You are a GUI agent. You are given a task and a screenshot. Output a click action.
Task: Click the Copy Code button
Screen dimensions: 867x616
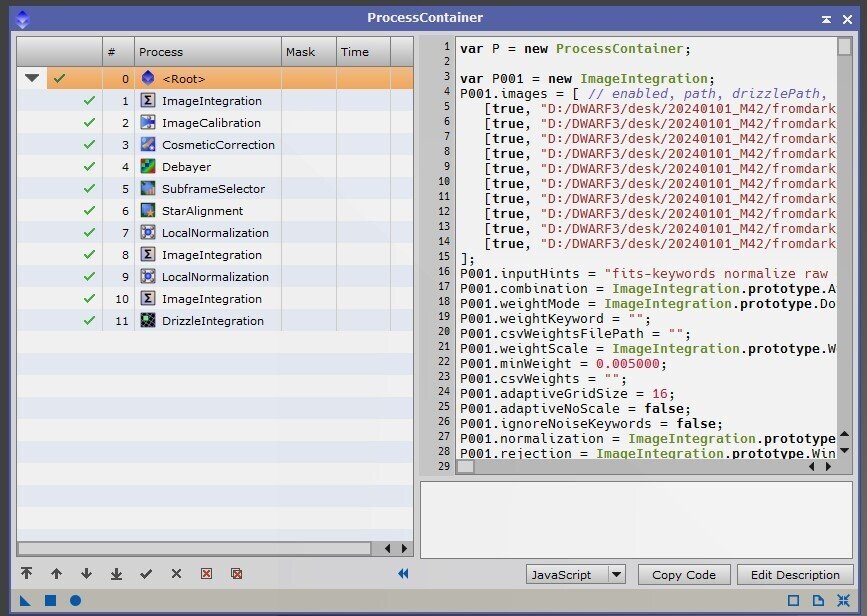684,575
